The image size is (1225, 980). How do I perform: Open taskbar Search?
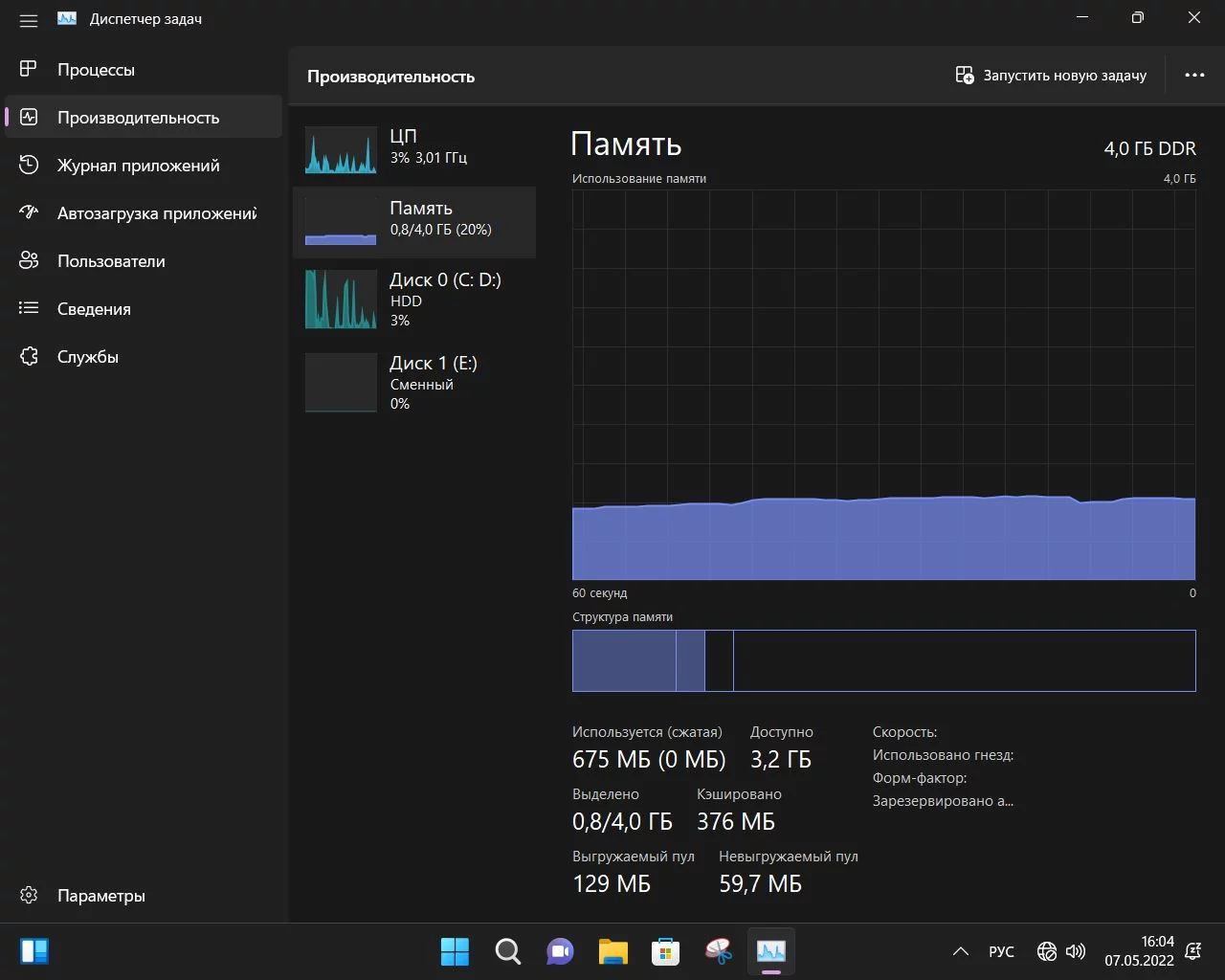[507, 951]
